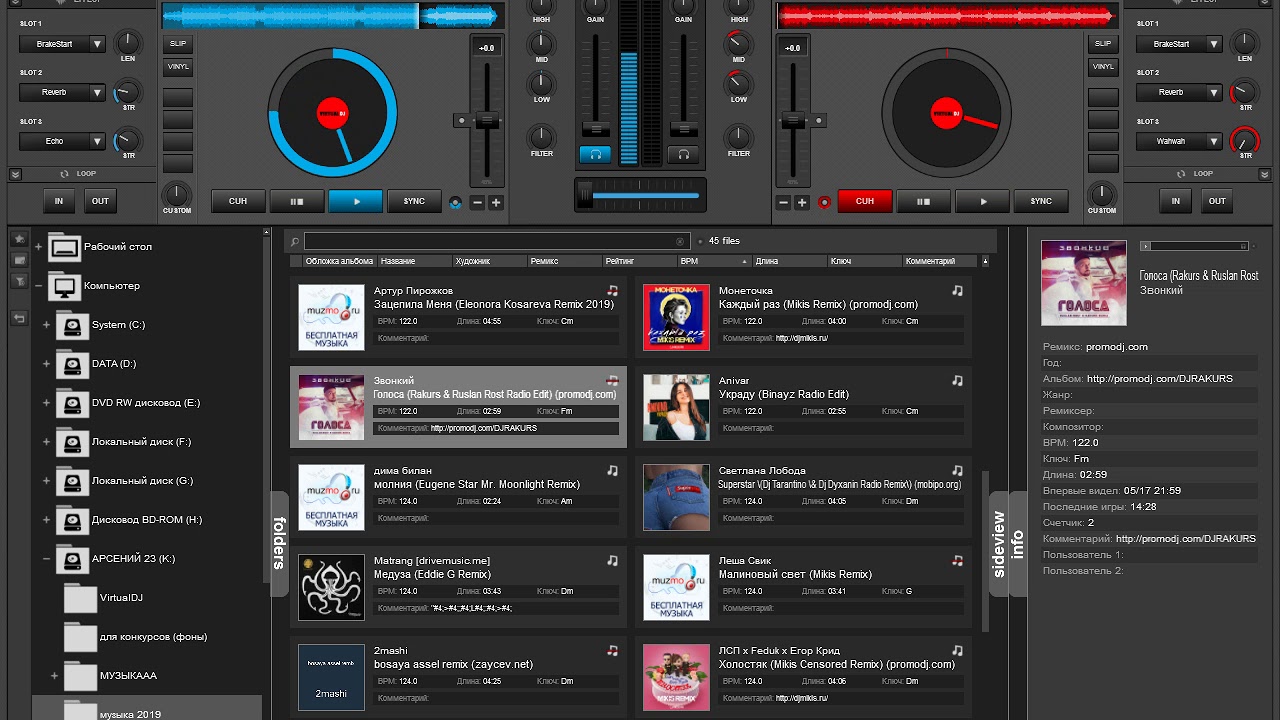Screen dimensions: 1280x720
Task: Toggle the left deck pitch lock dot button
Action: tap(461, 120)
